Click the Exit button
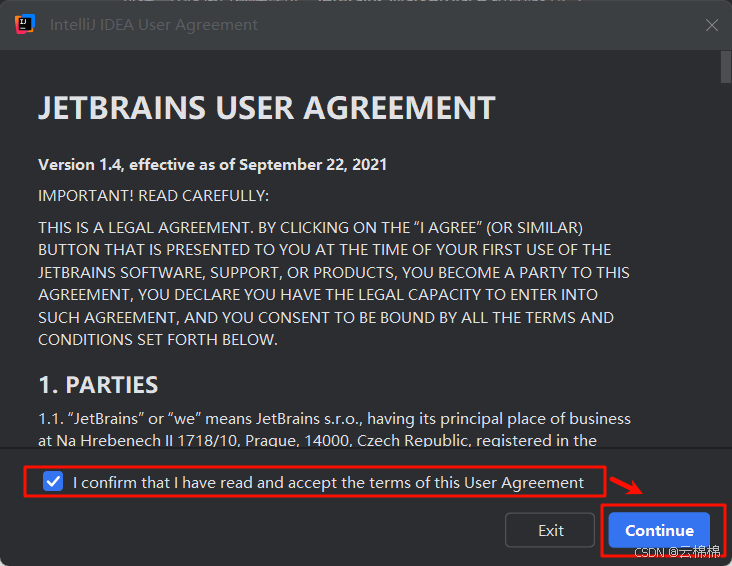732x566 pixels. [550, 531]
